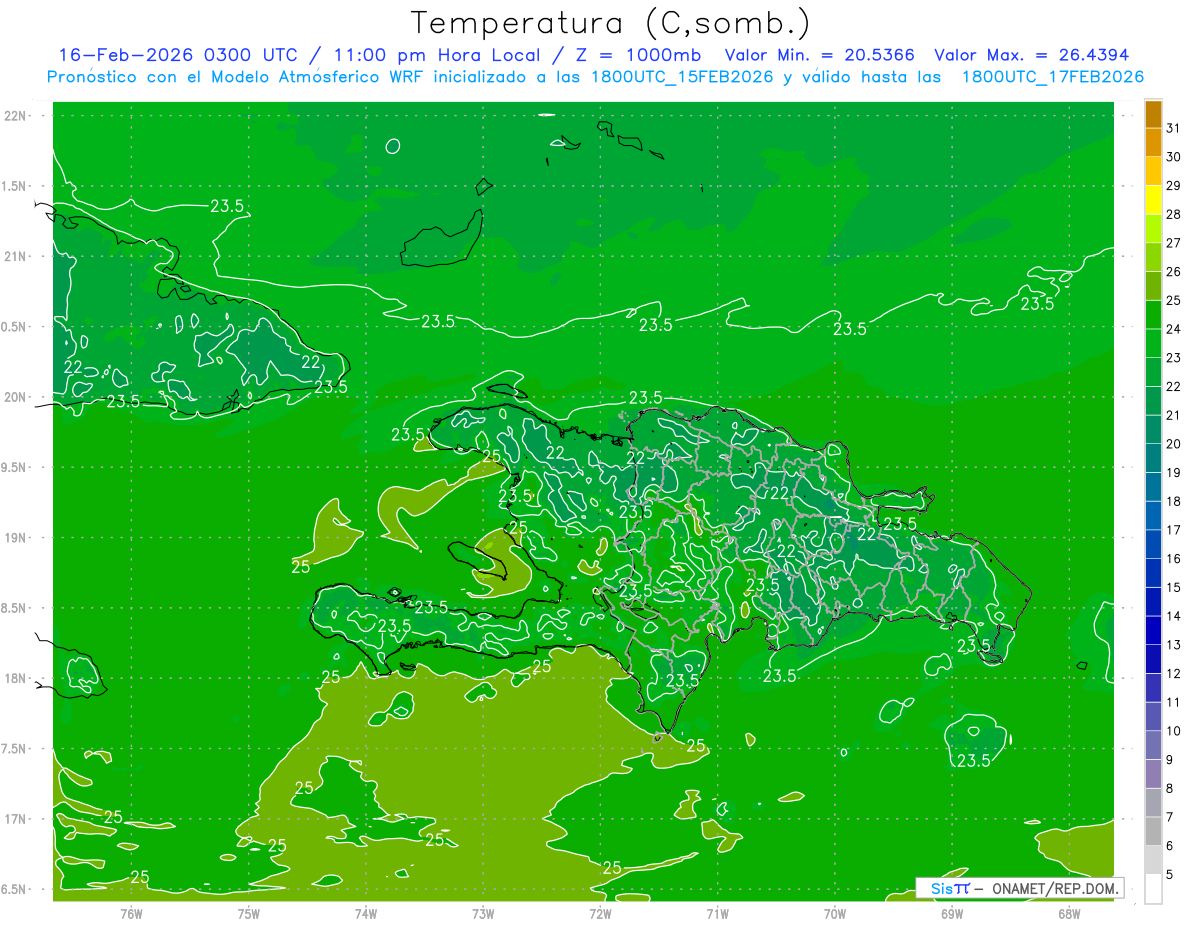Click the legend value 19
The height and width of the screenshot is (927, 1200).
(x=1173, y=473)
